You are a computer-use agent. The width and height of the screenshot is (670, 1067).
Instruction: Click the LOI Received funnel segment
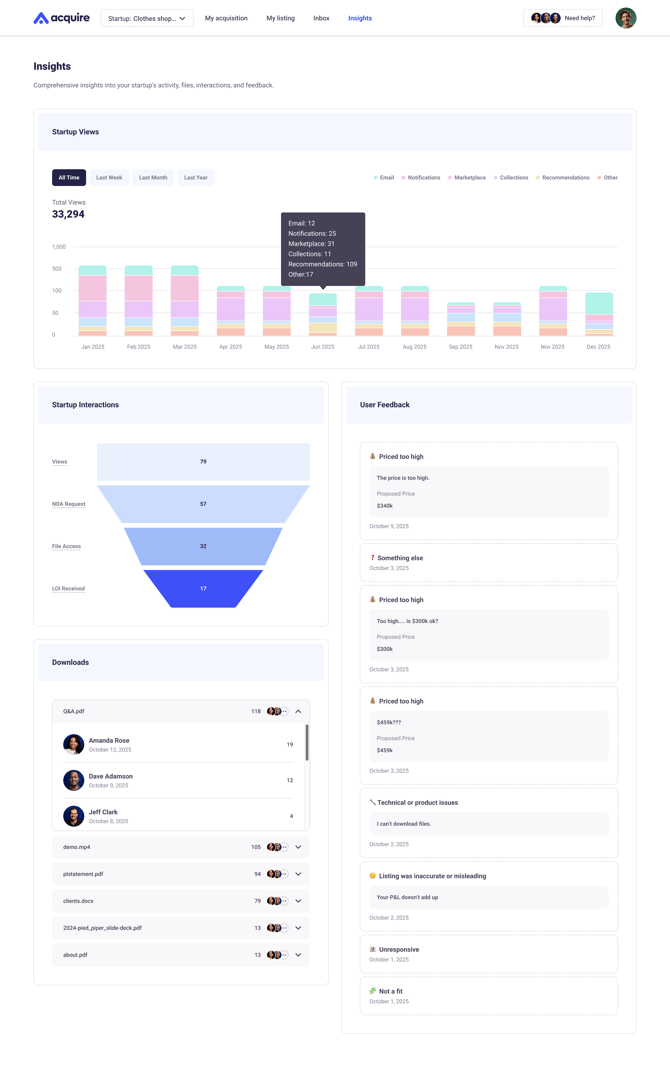[x=203, y=588]
